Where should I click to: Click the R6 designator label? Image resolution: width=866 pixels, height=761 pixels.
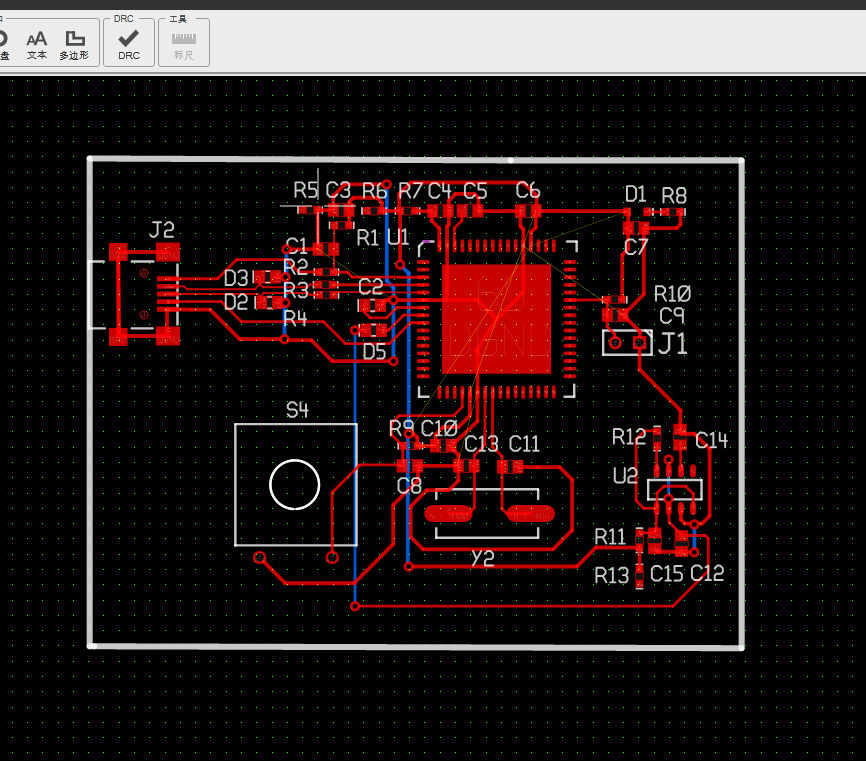pyautogui.click(x=374, y=191)
